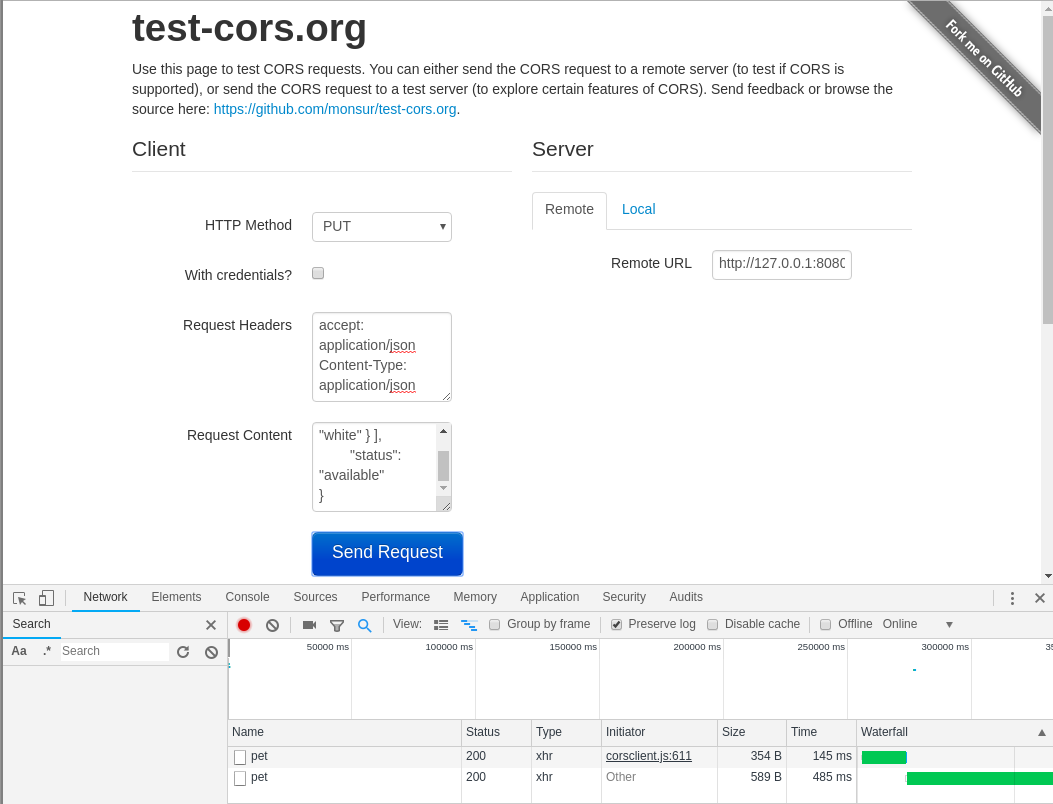Click the Send Request button
This screenshot has width=1053, height=804.
point(387,553)
